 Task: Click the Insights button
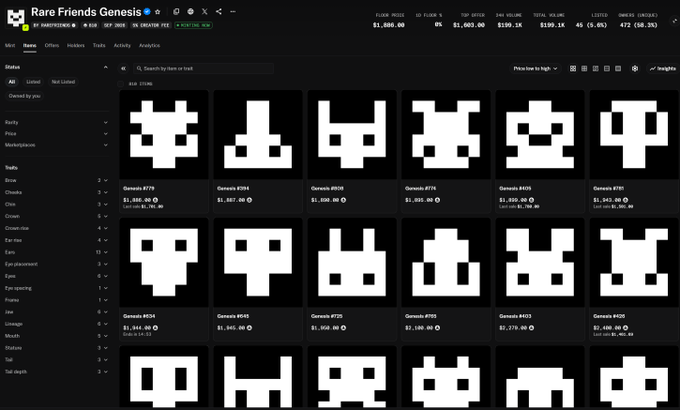[662, 69]
